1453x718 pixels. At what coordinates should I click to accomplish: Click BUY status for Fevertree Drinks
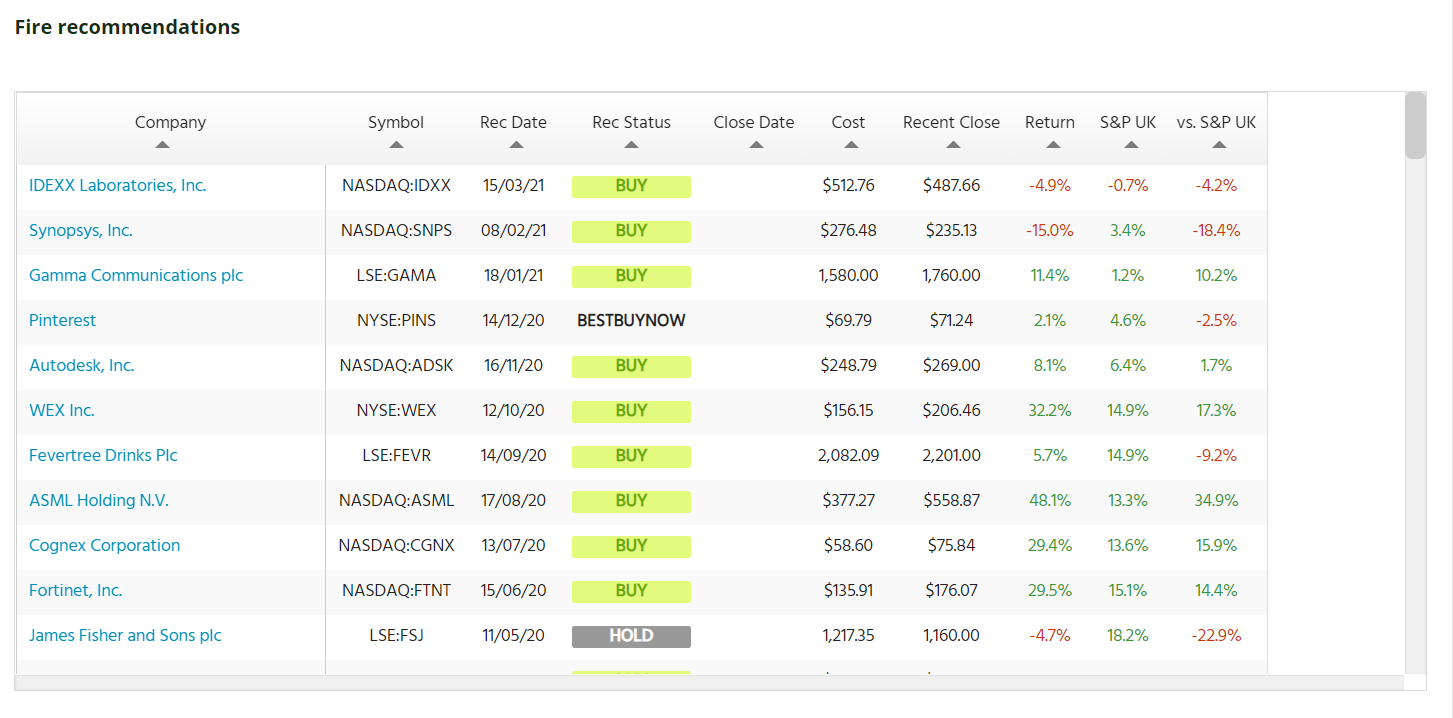pos(631,456)
